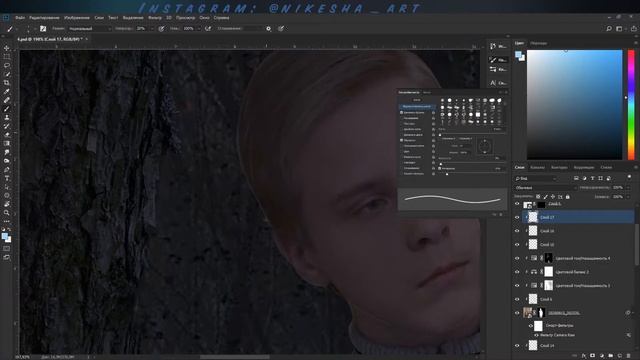Screen dimensions: 640x360
Task: Open the Изображение menu
Action: pyautogui.click(x=77, y=18)
